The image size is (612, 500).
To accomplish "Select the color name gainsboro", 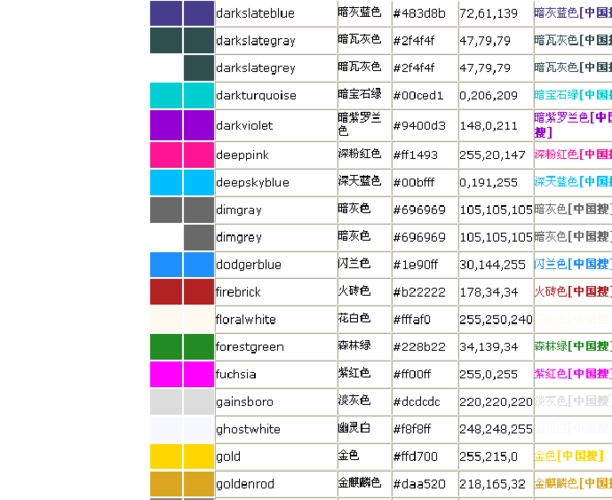I will click(245, 402).
